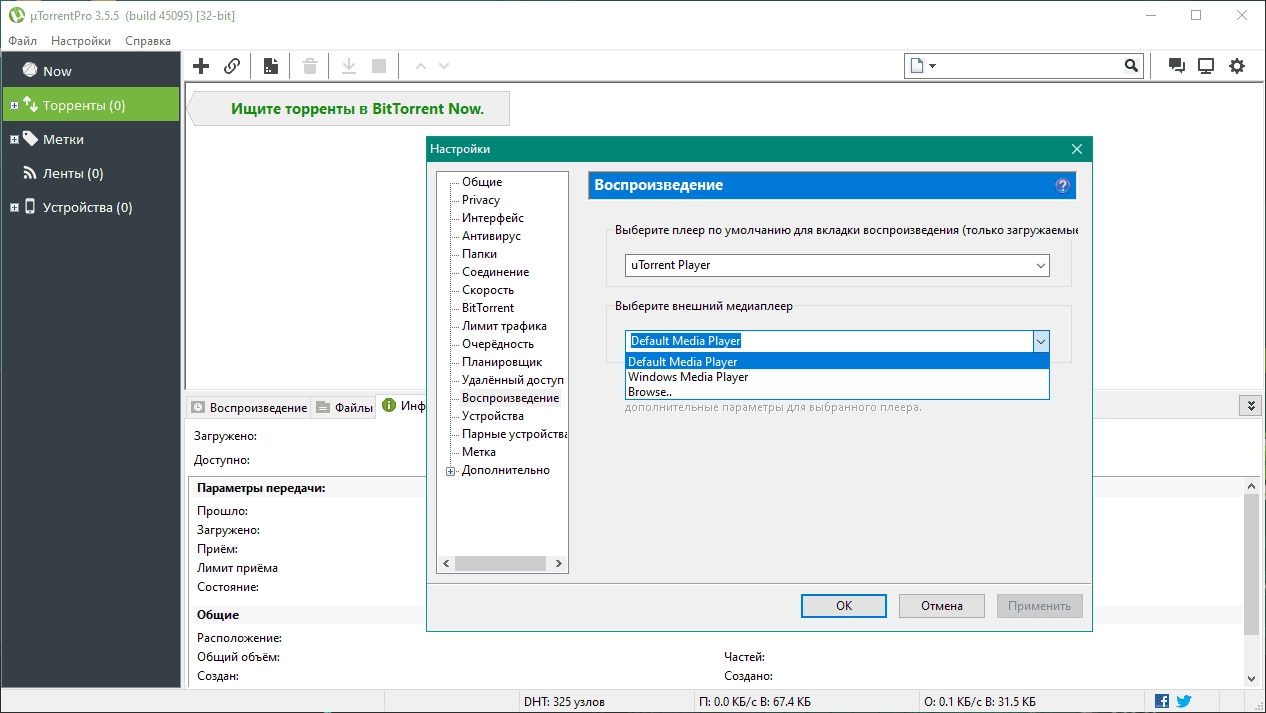Select Общие in settings tree
This screenshot has width=1266, height=713.
coord(482,182)
